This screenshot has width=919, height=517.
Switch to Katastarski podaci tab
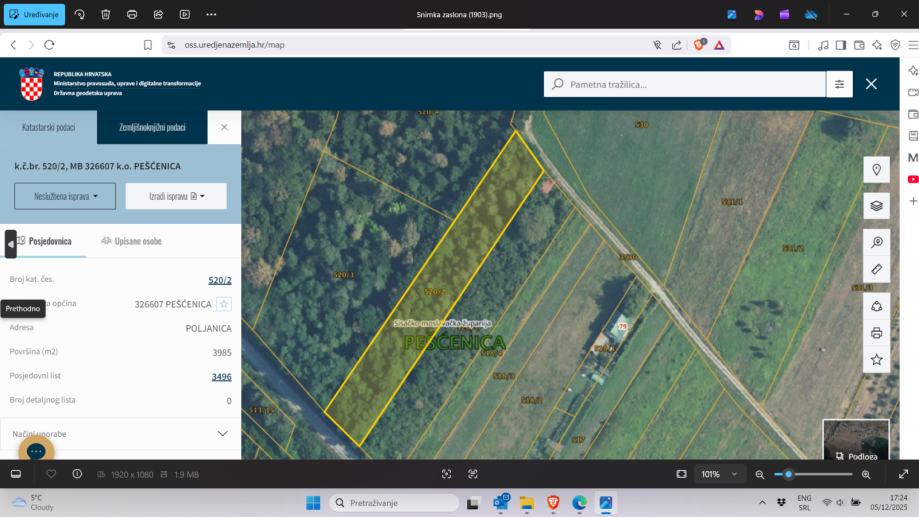coord(48,128)
